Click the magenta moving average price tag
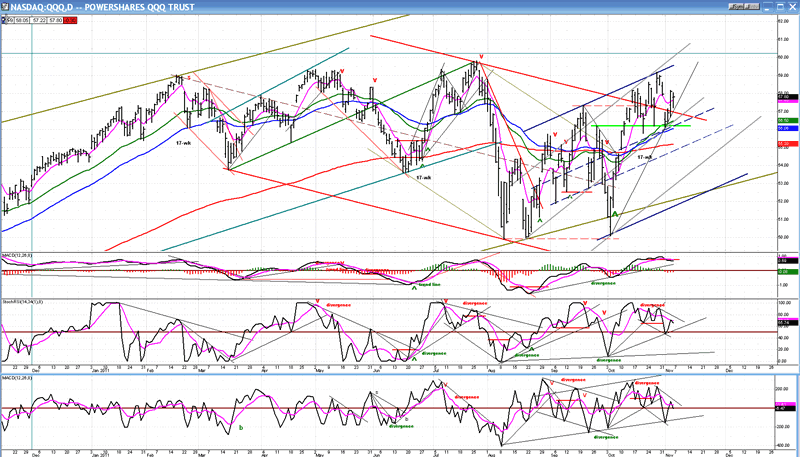The image size is (800, 457). [x=788, y=101]
